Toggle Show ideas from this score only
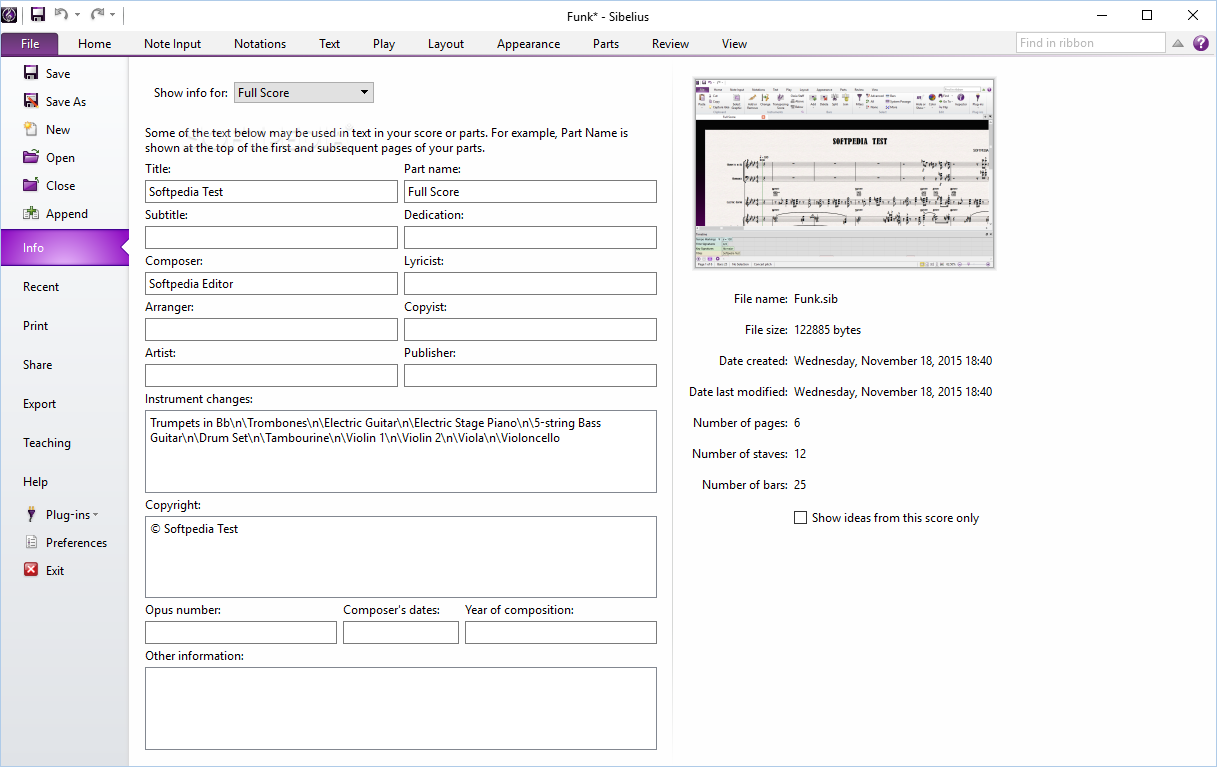Image resolution: width=1217 pixels, height=767 pixels. pyautogui.click(x=800, y=518)
